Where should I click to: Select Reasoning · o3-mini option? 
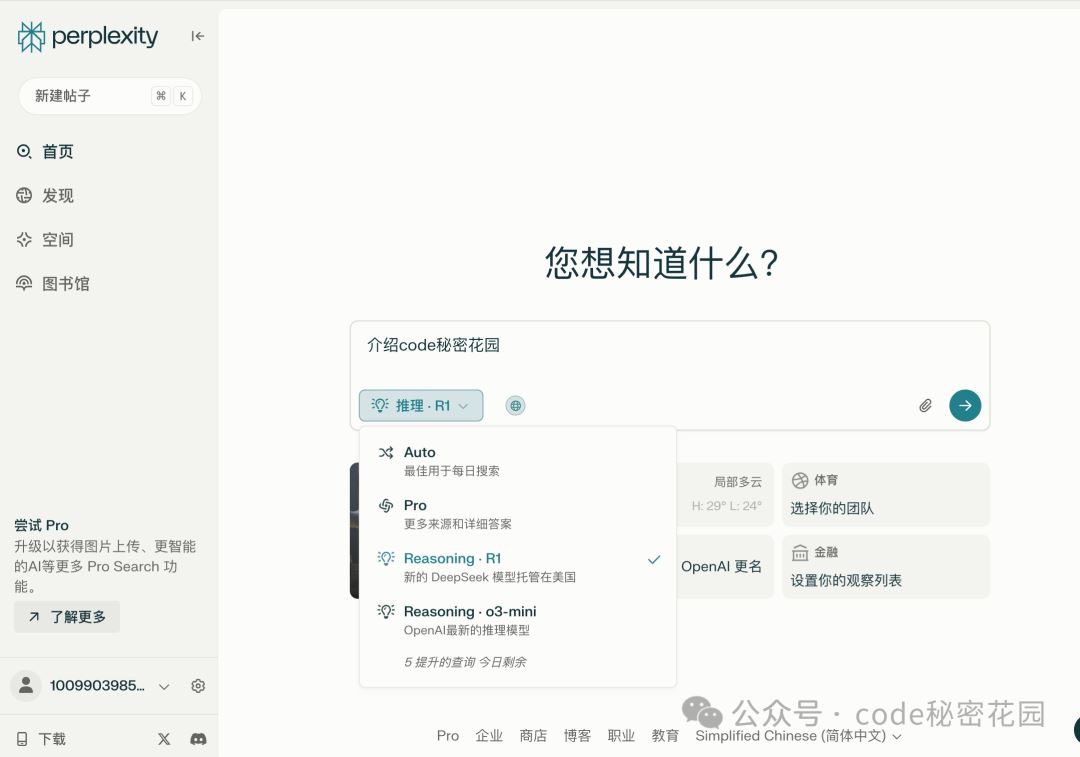click(518, 620)
